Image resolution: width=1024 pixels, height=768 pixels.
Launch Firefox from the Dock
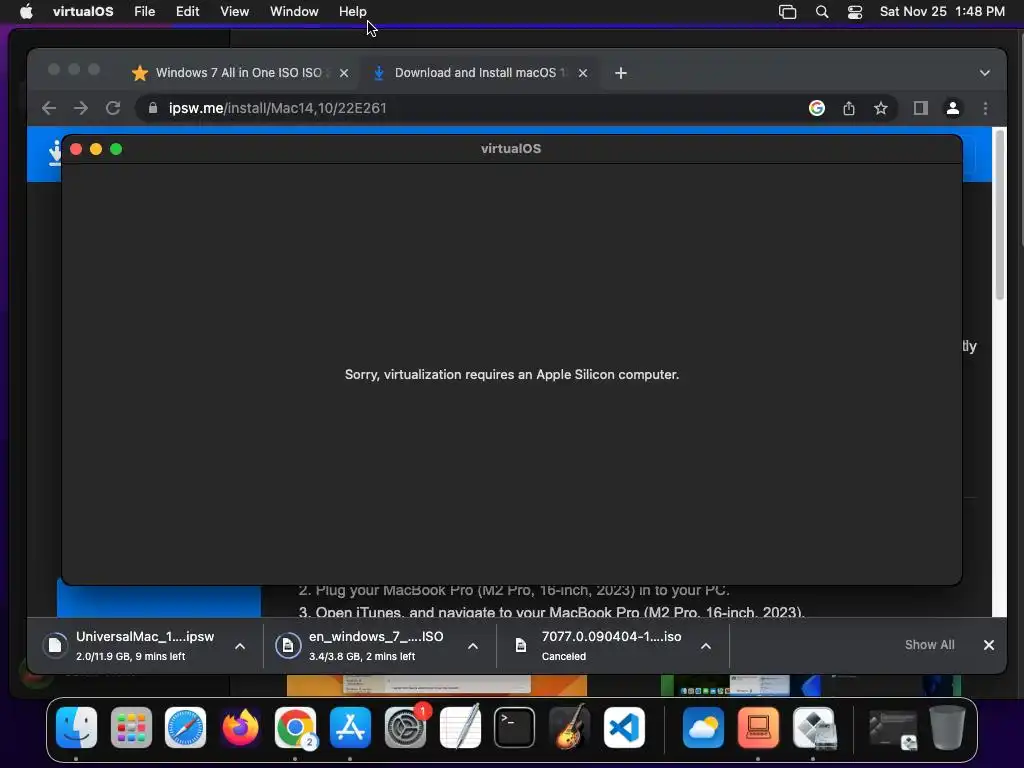tap(240, 728)
